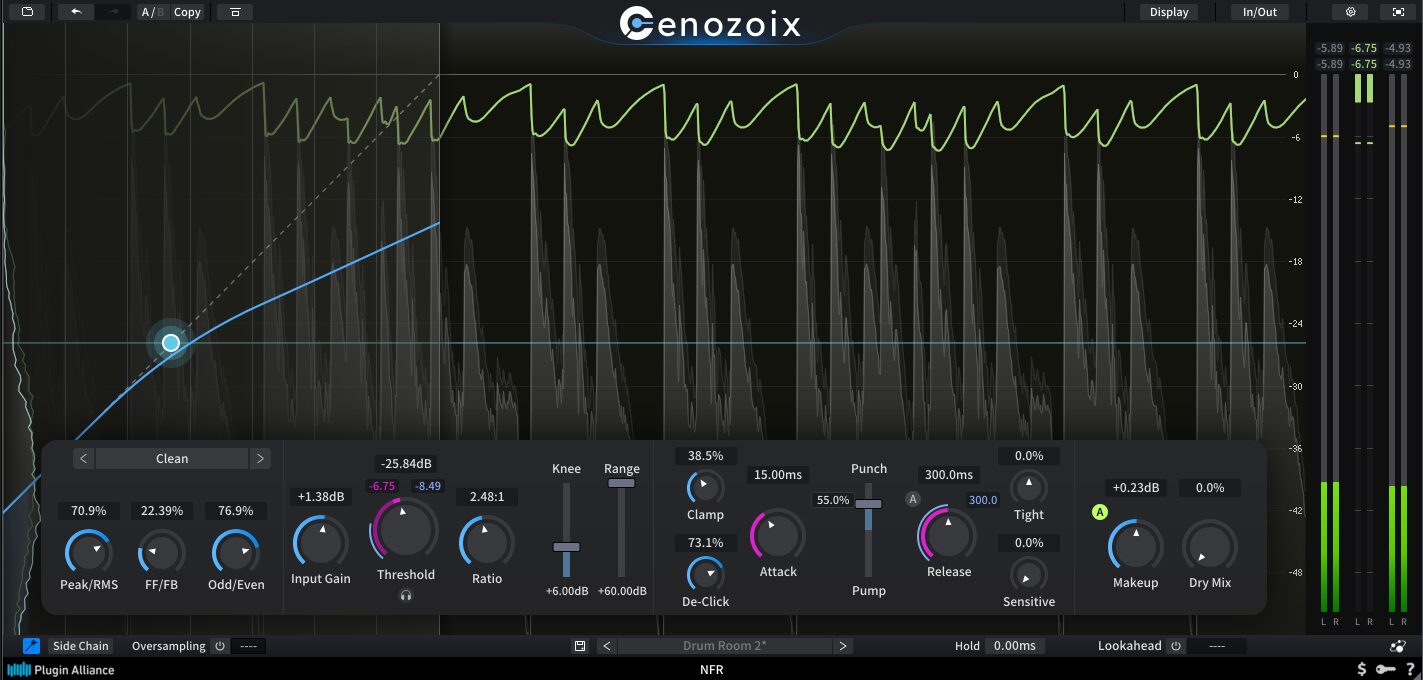Viewport: 1423px width, 680px height.
Task: Click the threshold handle on the curve
Action: tap(171, 343)
